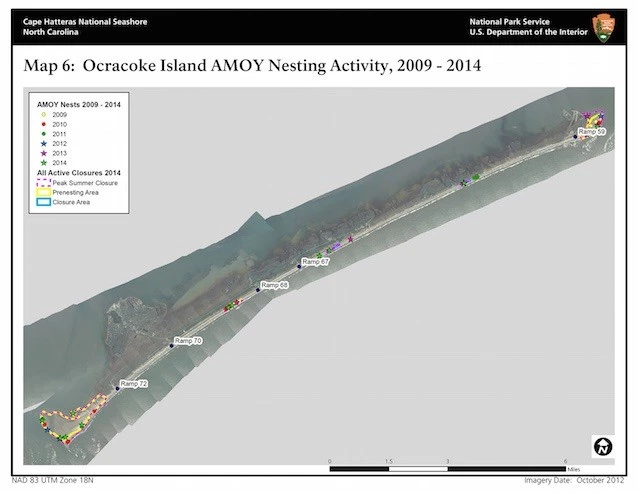Click the Ramp 67 map label
This screenshot has width=638, height=493.
tap(317, 261)
